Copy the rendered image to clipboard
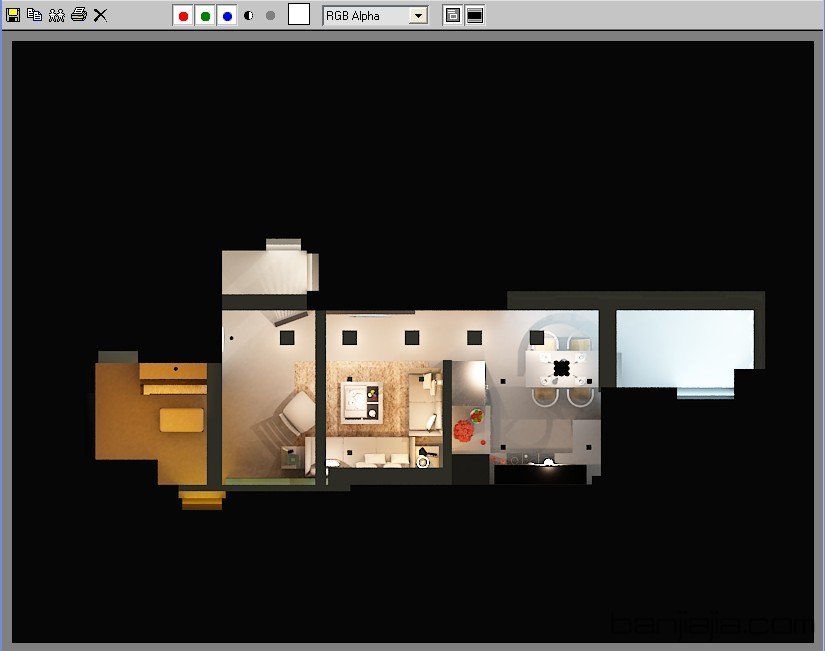 click(x=35, y=15)
